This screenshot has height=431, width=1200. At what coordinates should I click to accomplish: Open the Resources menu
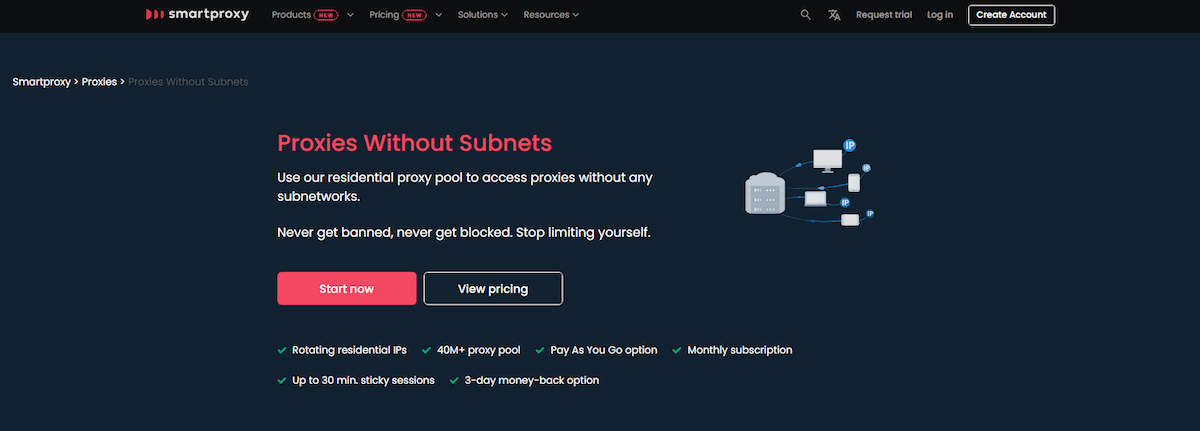click(550, 15)
